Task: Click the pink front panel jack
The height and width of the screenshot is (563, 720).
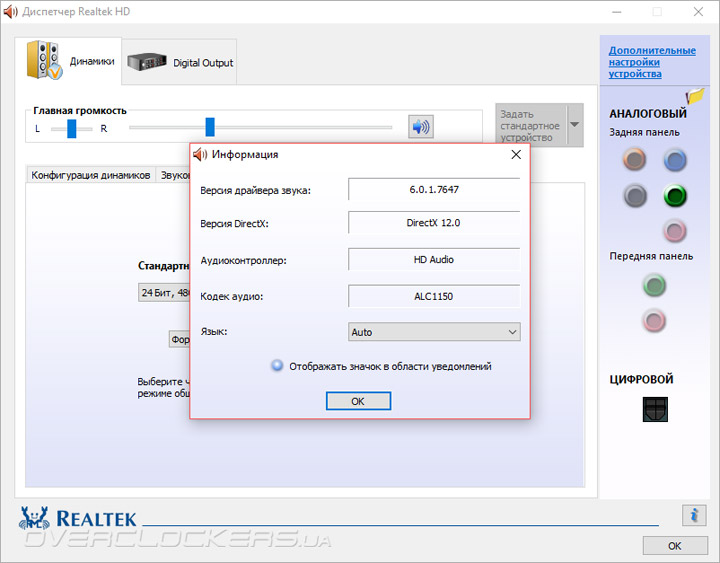Action: click(x=654, y=321)
